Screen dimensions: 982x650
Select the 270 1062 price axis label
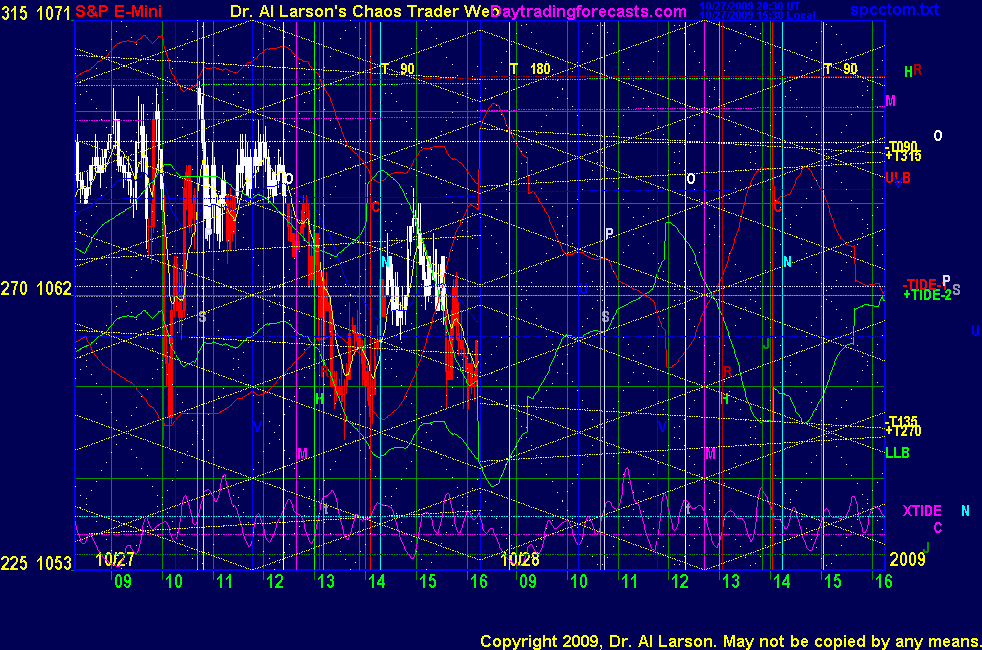pos(36,289)
